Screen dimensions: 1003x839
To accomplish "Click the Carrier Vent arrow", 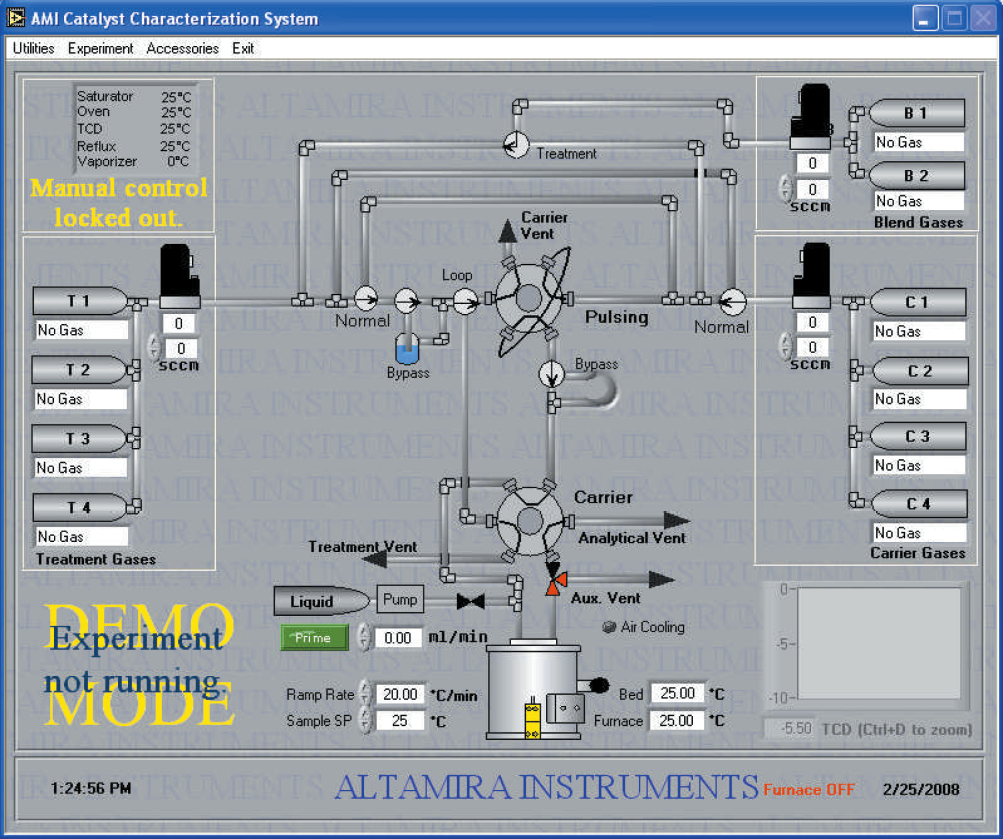I will tap(507, 231).
